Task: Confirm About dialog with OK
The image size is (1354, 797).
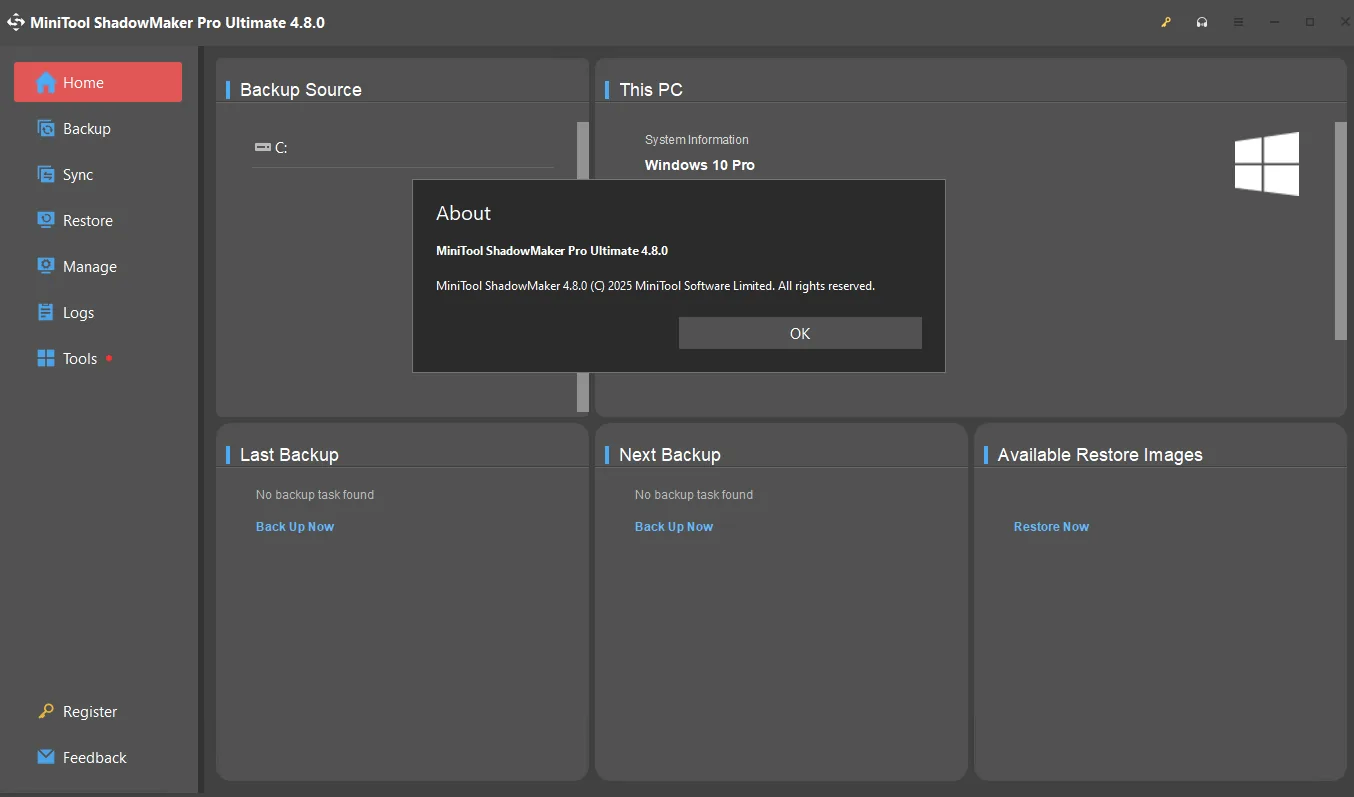Action: click(800, 333)
